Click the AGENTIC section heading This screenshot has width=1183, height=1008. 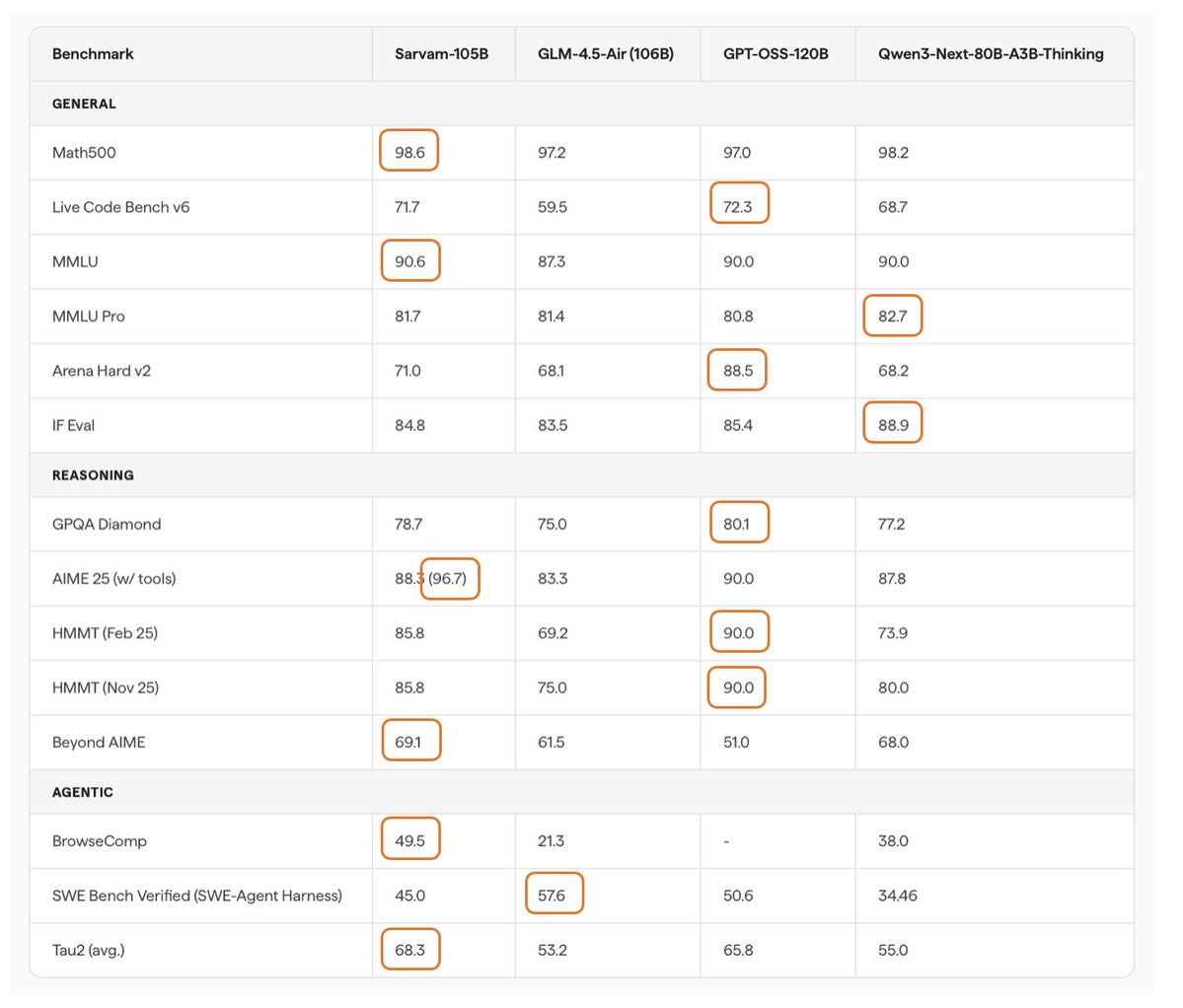(83, 792)
